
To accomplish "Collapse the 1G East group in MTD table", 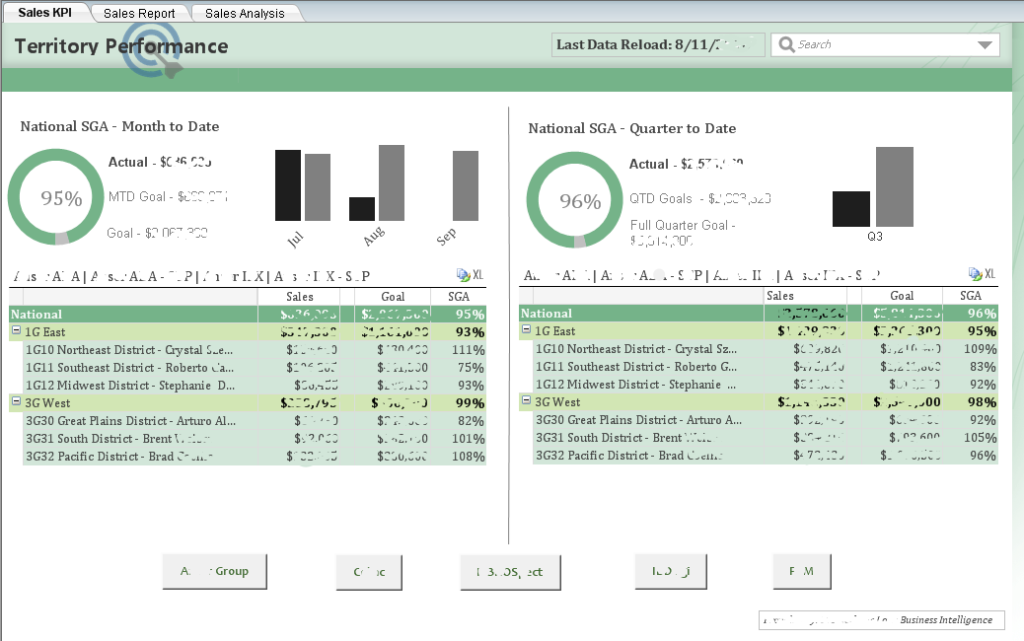I will (17, 329).
